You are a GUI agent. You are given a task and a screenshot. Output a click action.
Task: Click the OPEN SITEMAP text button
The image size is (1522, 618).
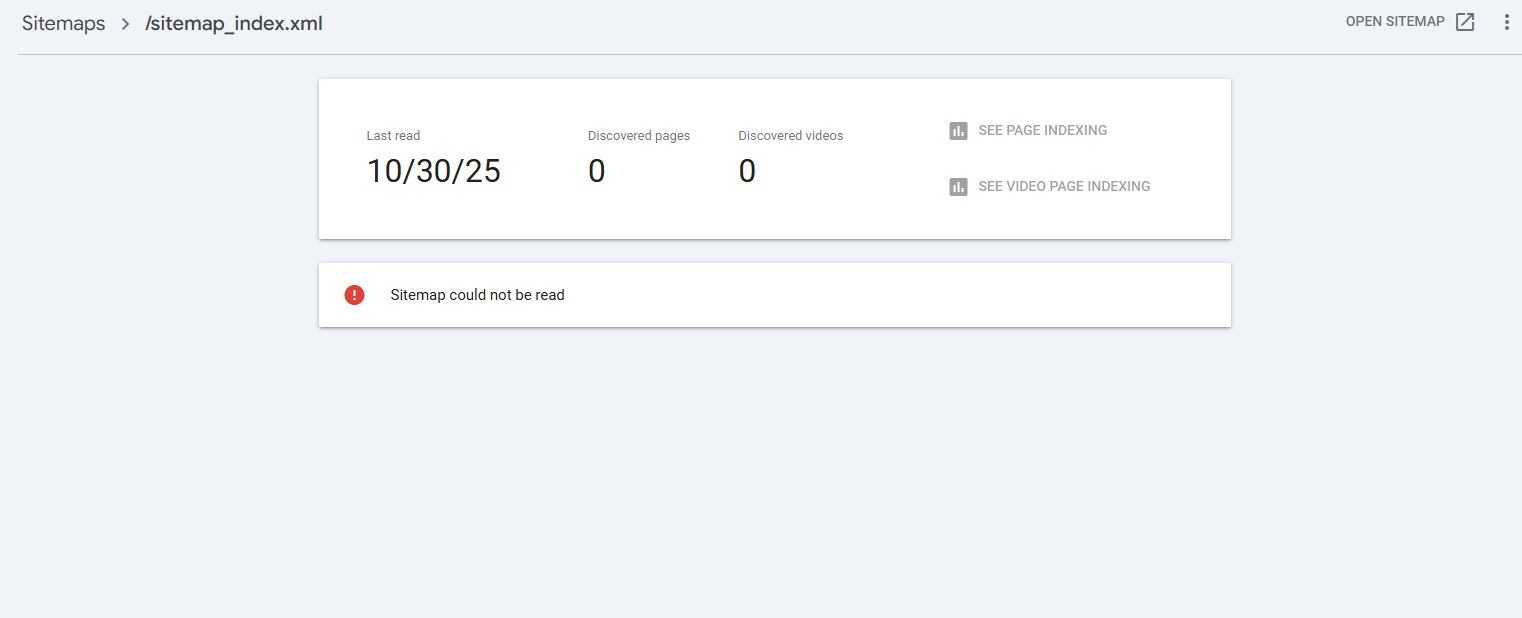point(1395,22)
